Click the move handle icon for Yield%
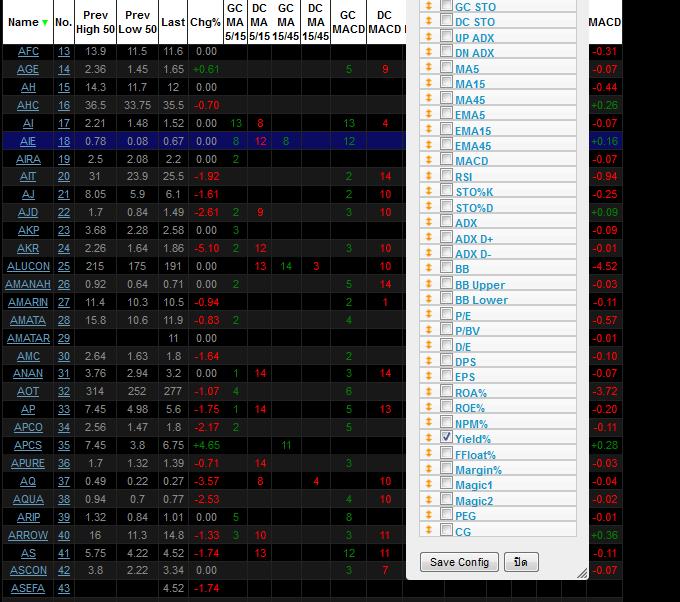The height and width of the screenshot is (602, 680). coord(428,438)
